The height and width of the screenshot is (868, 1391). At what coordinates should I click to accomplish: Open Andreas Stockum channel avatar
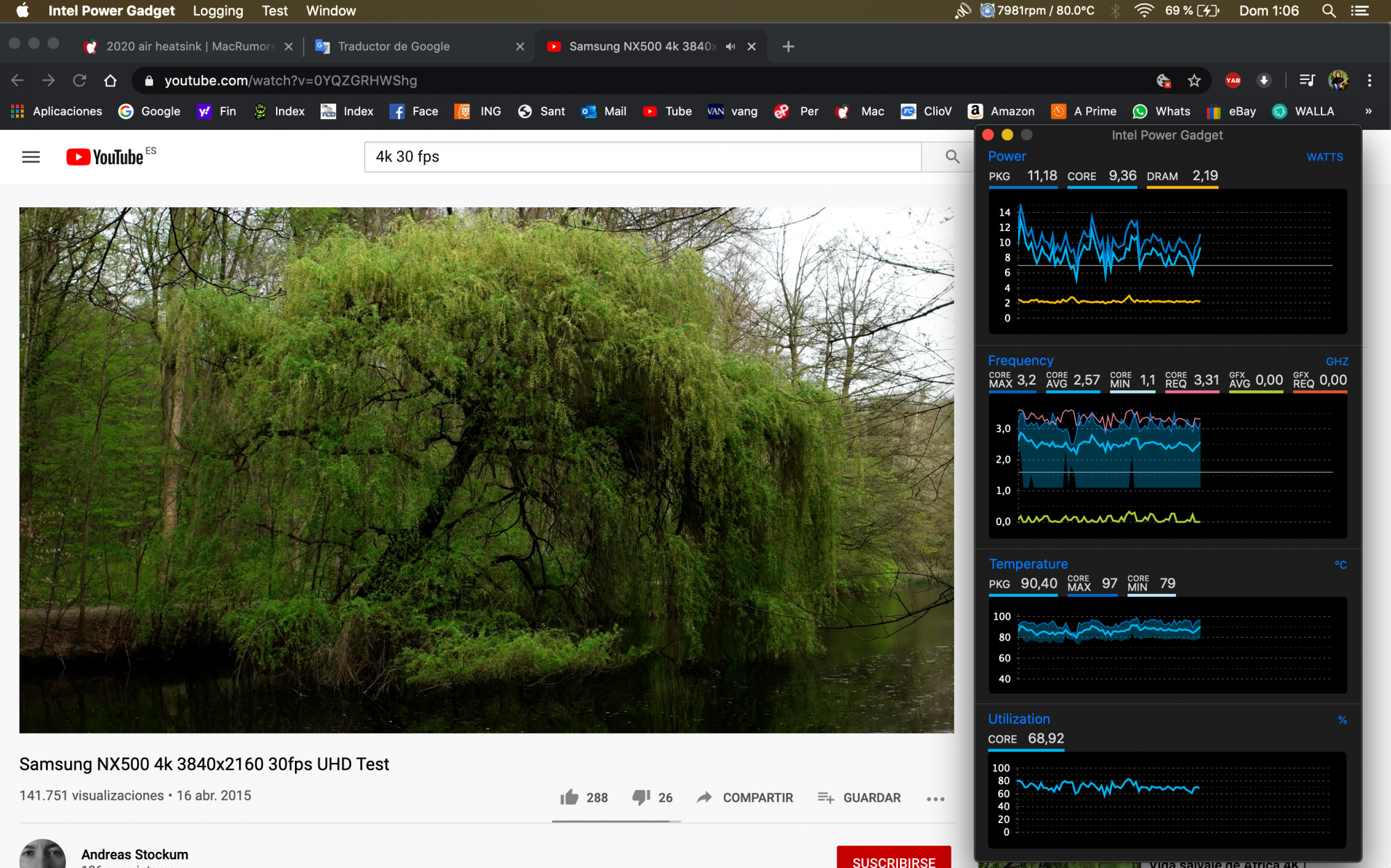click(x=42, y=855)
